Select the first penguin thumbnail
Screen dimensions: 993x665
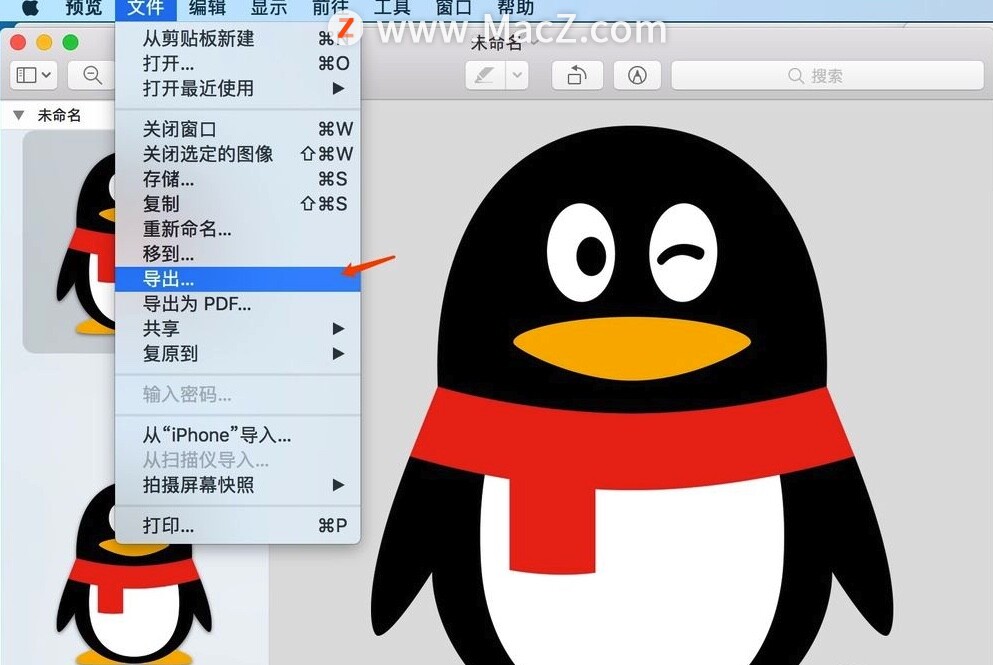click(x=70, y=242)
